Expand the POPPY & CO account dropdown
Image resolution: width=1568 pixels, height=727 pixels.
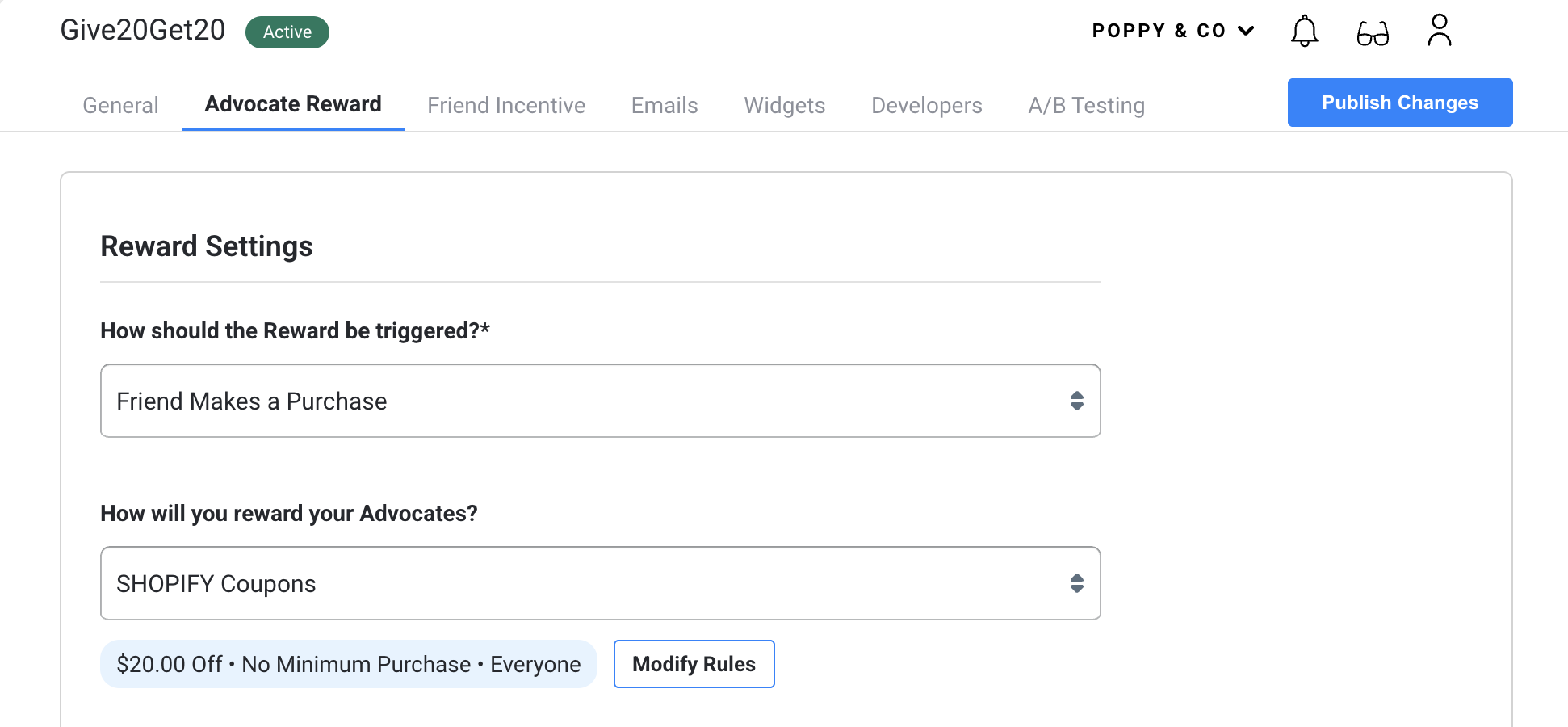click(1173, 31)
